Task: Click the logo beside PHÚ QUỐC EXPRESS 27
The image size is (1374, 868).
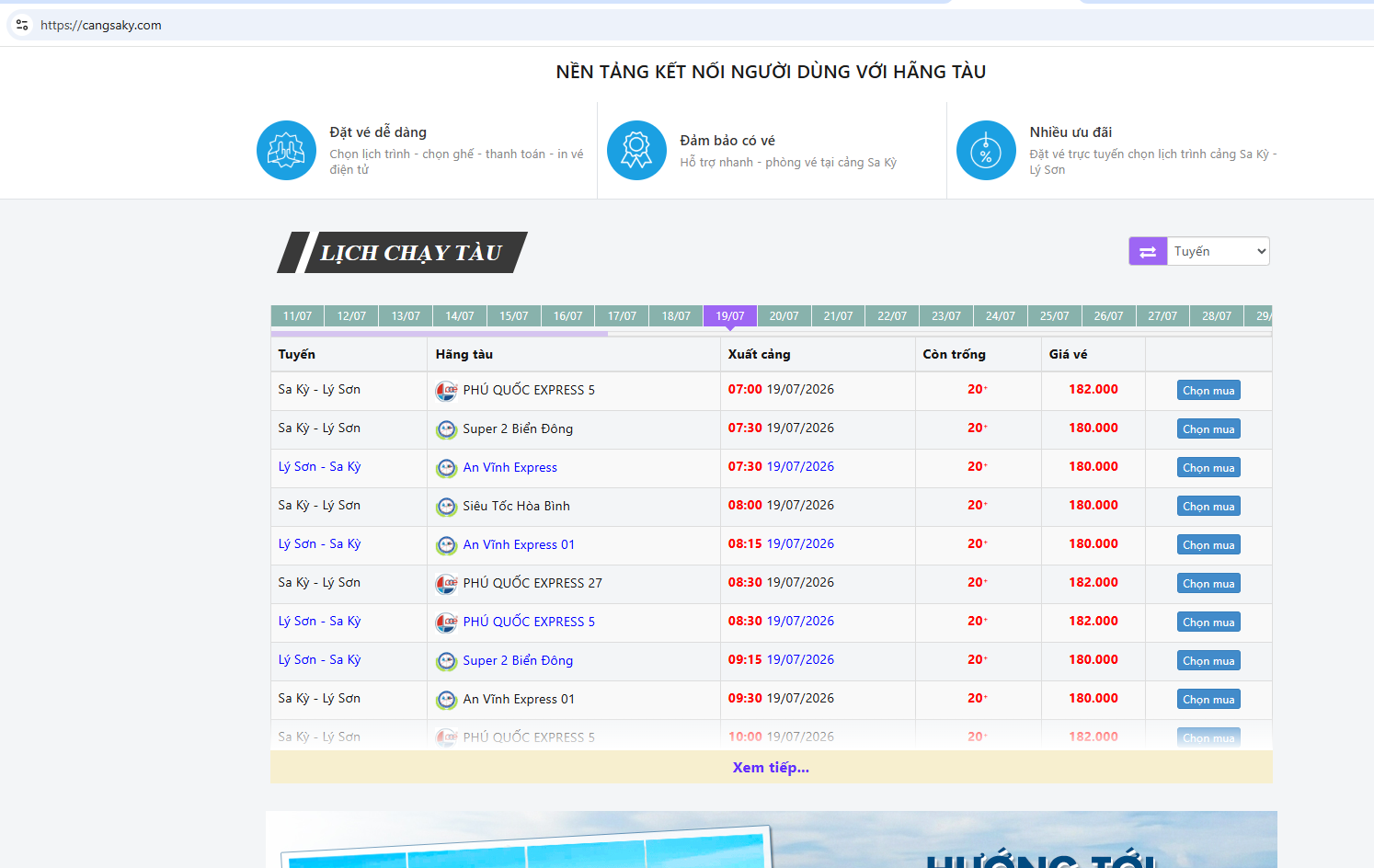Action: (447, 584)
